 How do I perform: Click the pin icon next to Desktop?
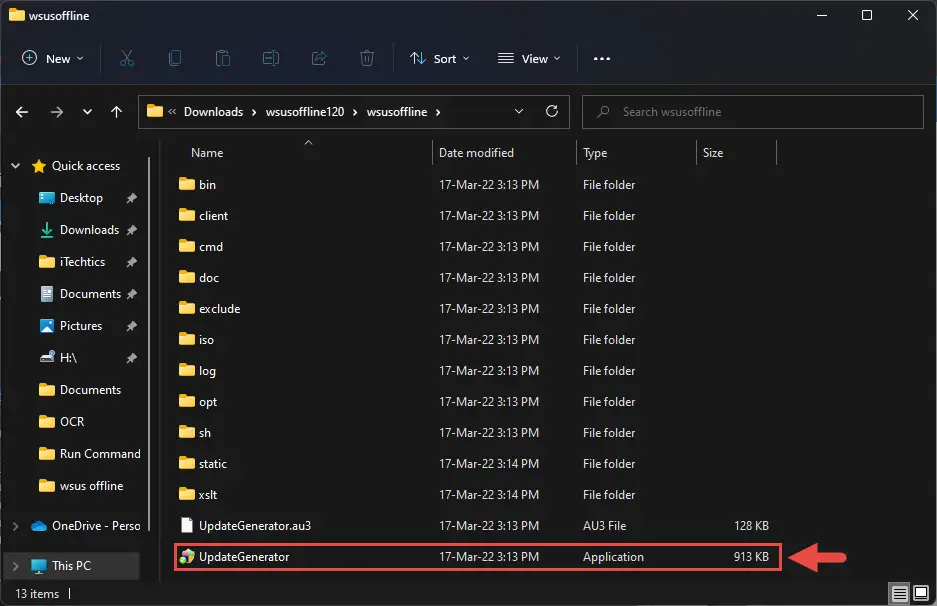pos(131,198)
